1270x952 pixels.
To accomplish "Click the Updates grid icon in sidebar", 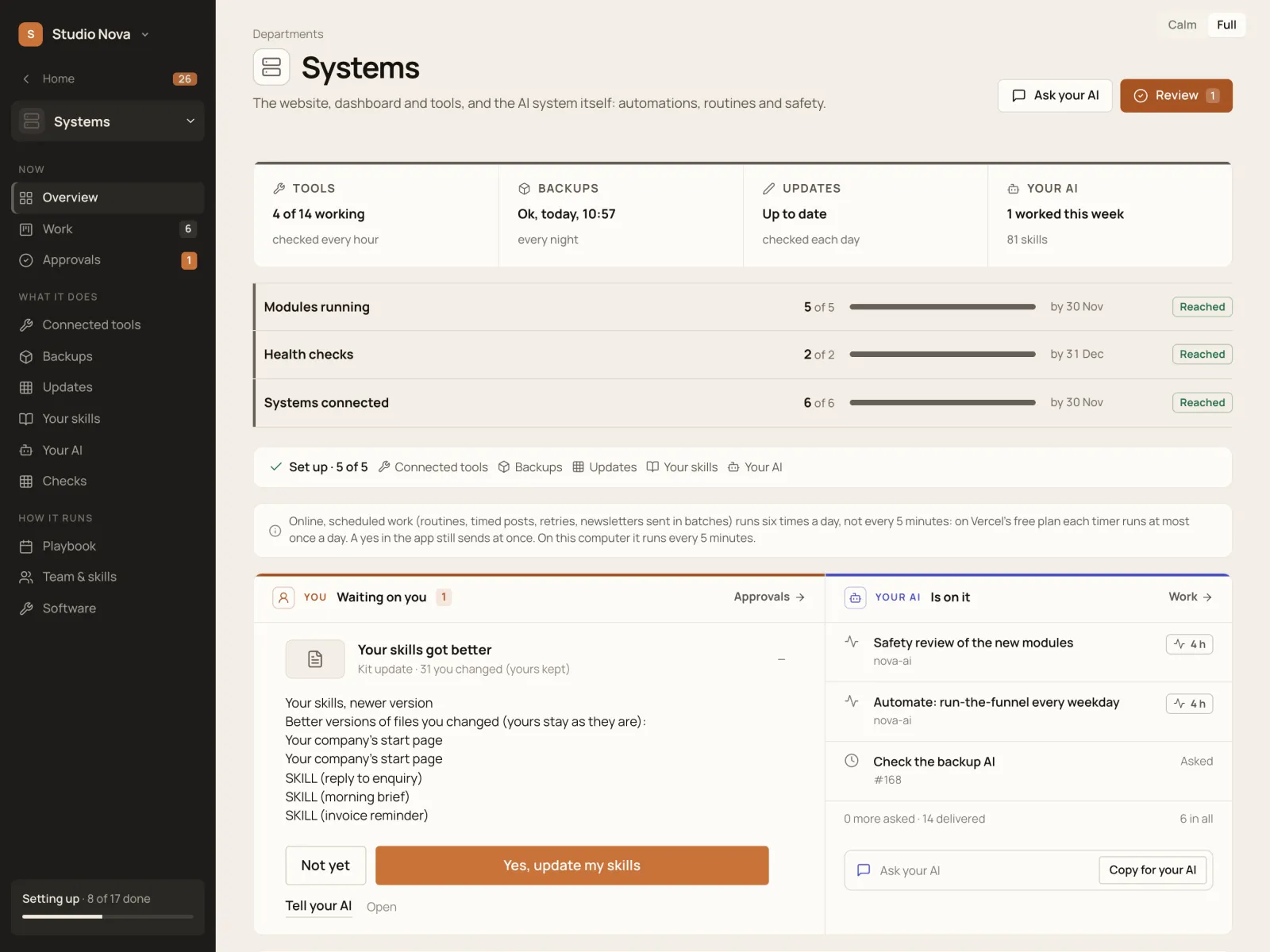I will coord(26,387).
